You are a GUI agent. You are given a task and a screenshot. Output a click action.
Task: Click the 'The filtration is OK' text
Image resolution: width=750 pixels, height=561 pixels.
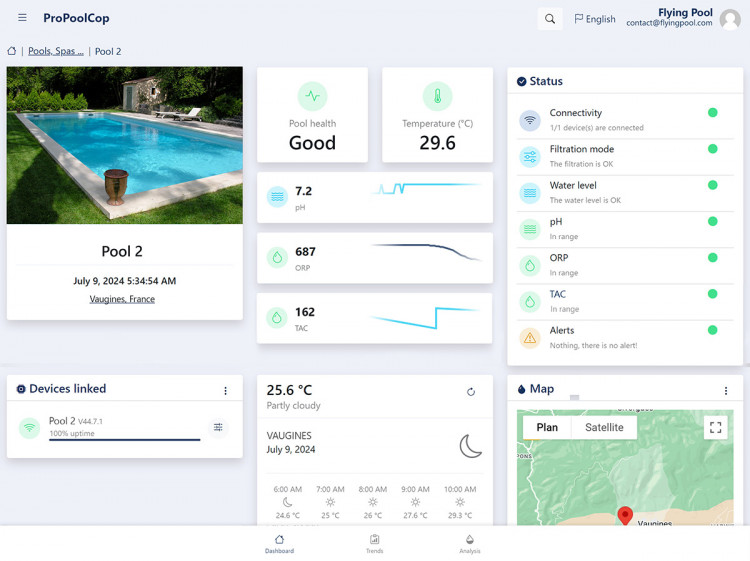[581, 164]
